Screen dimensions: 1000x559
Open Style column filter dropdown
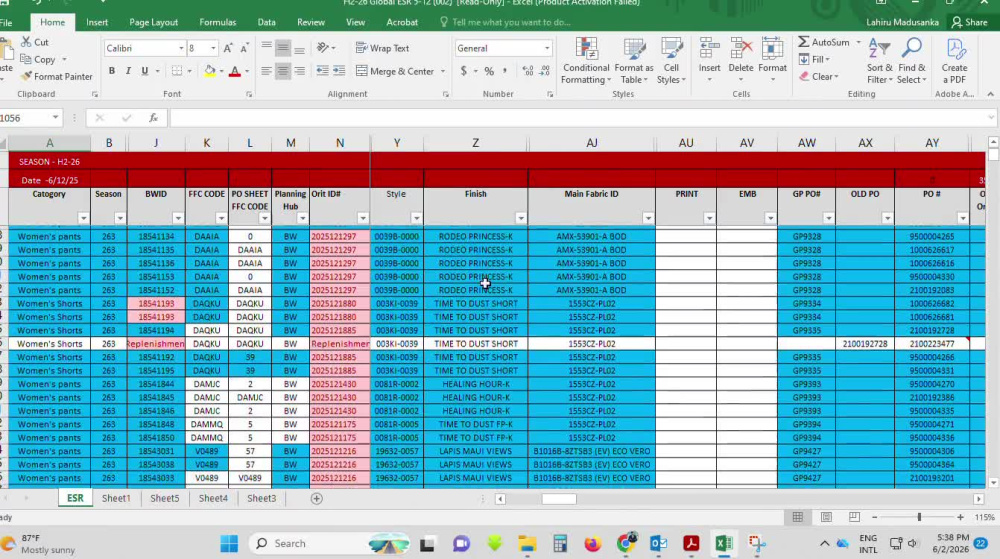coord(416,219)
